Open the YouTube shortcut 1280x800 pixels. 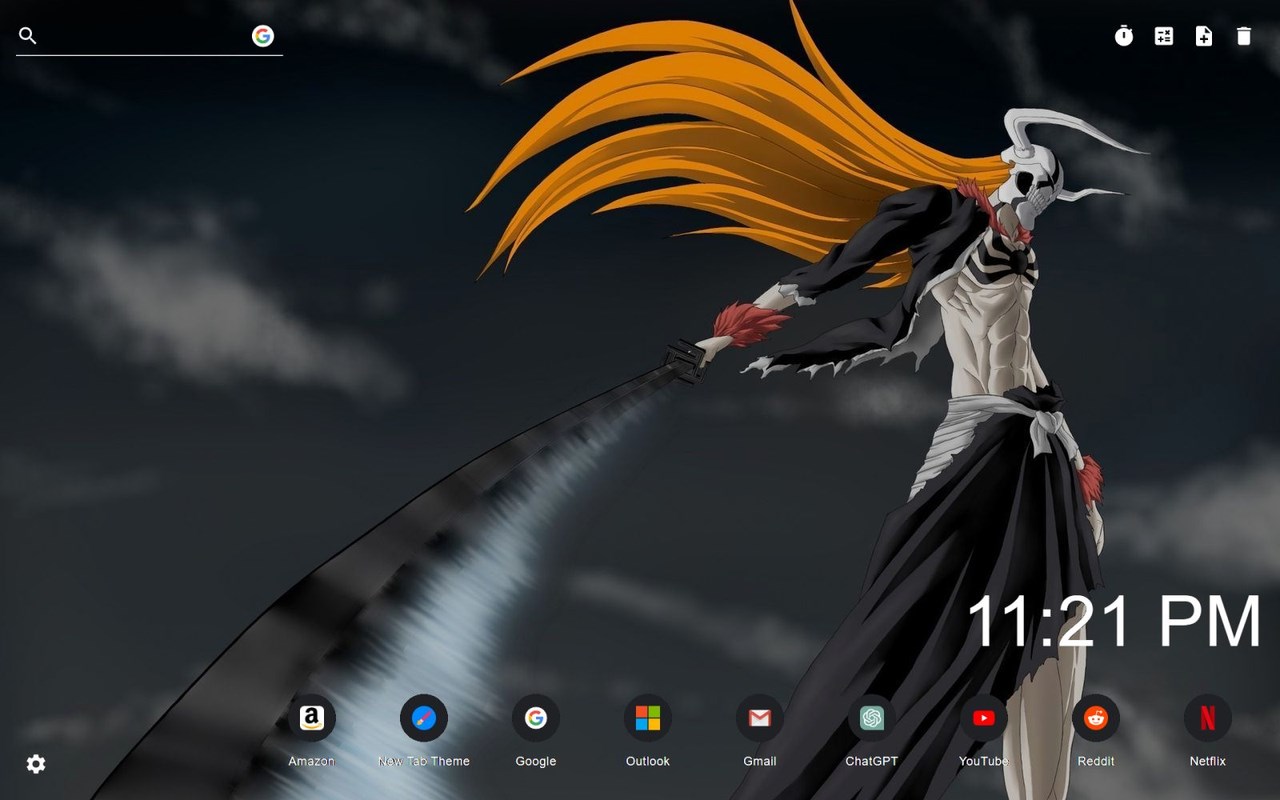pos(983,717)
